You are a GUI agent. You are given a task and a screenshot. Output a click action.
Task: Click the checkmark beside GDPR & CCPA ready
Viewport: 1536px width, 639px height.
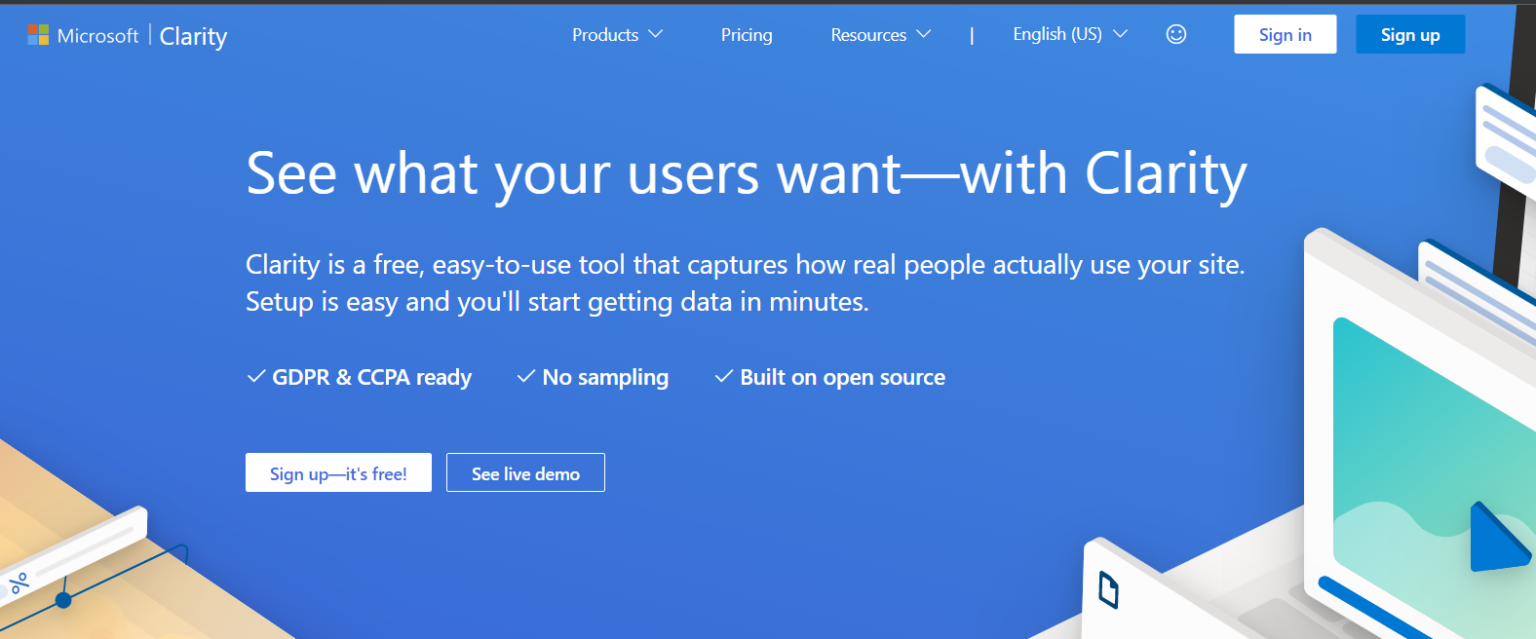(x=255, y=377)
